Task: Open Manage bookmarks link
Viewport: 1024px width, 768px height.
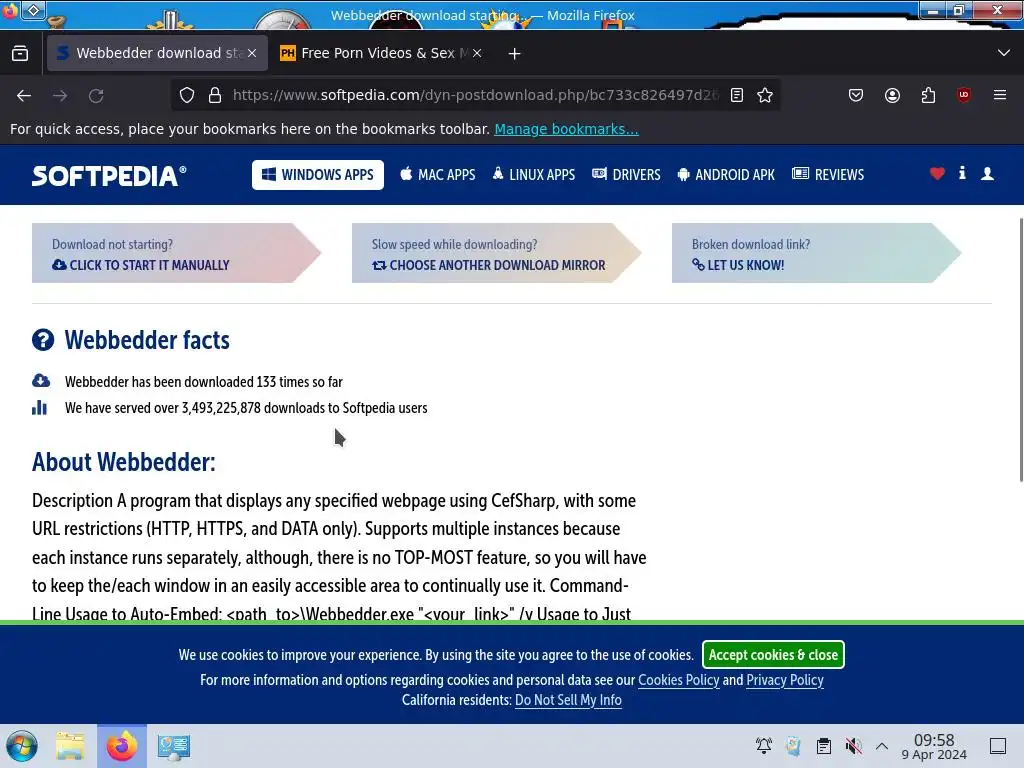Action: coord(566,129)
